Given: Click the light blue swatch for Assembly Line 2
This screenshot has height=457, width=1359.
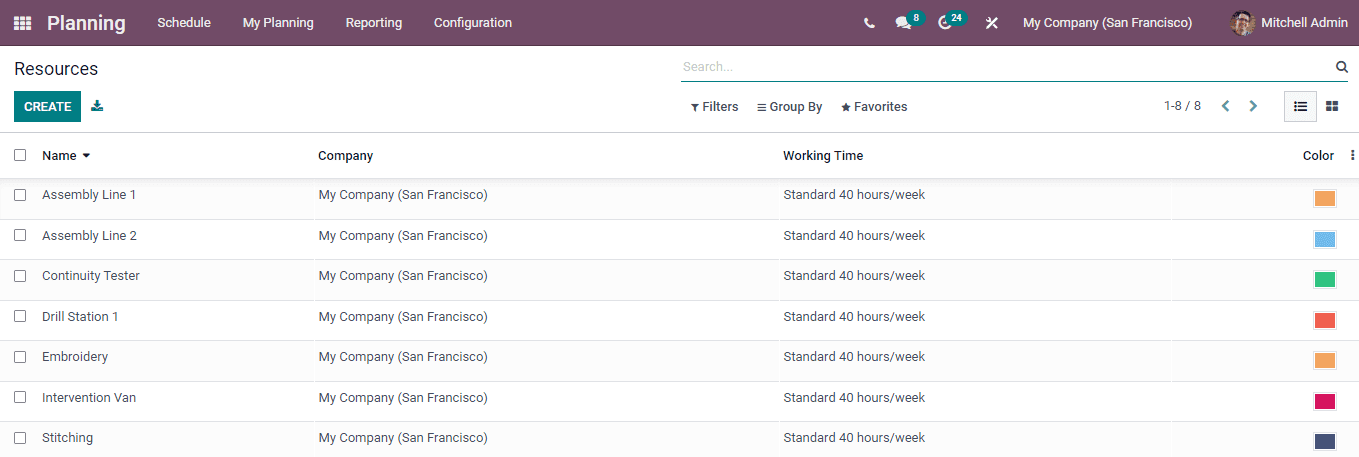Looking at the screenshot, I should click(x=1325, y=239).
